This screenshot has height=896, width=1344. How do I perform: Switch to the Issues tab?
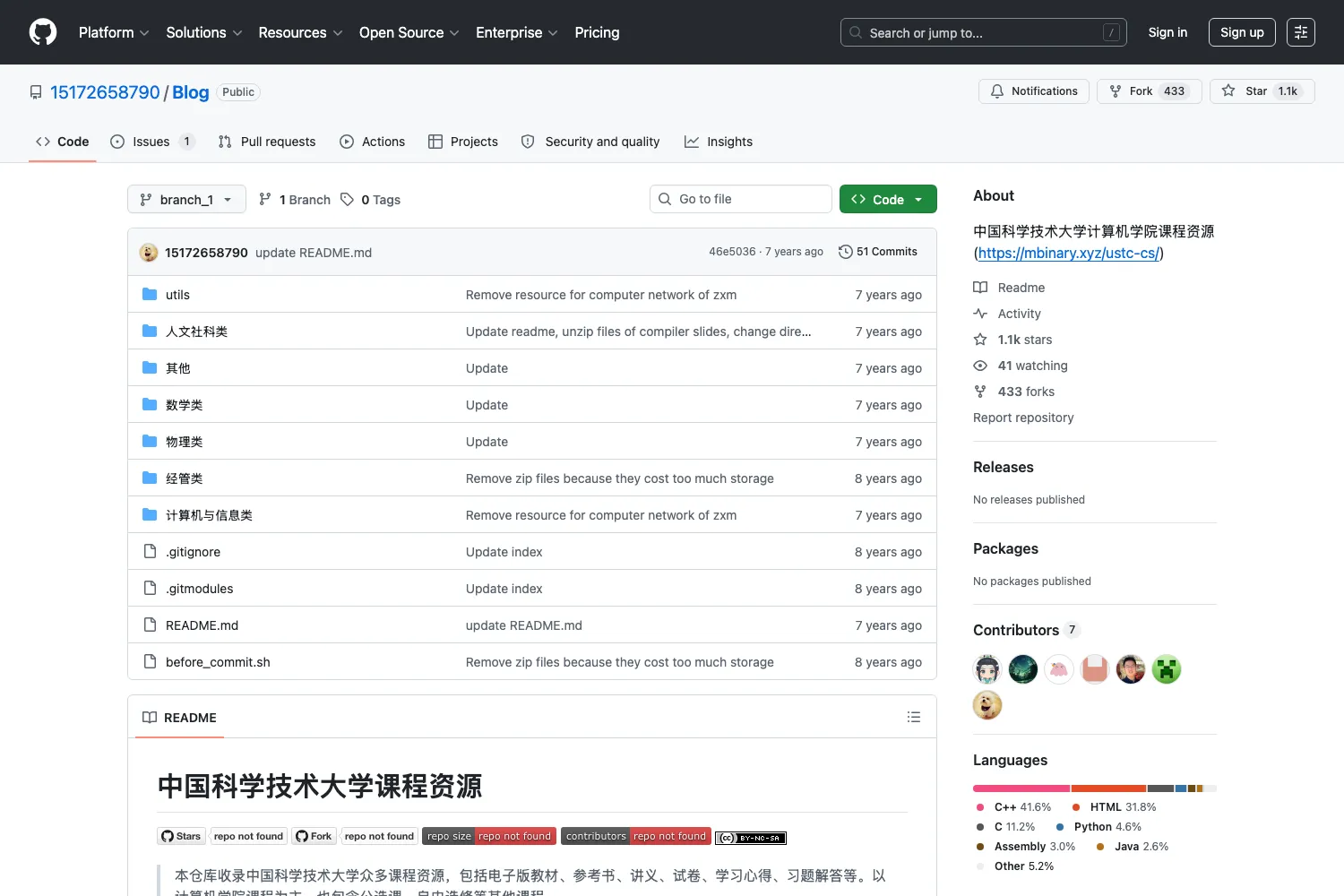point(152,142)
